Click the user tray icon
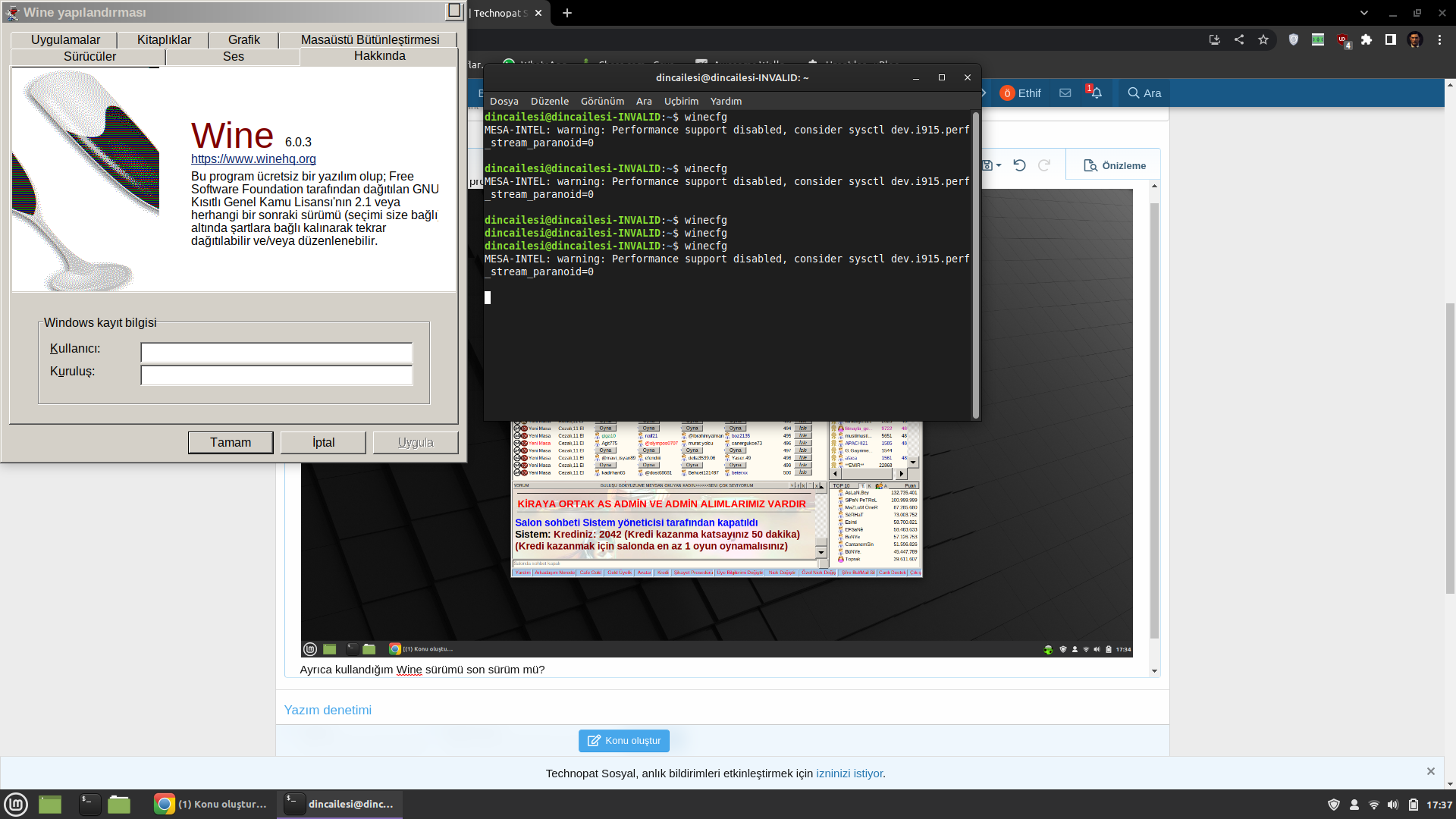Viewport: 1456px width, 819px height. pyautogui.click(x=1354, y=805)
